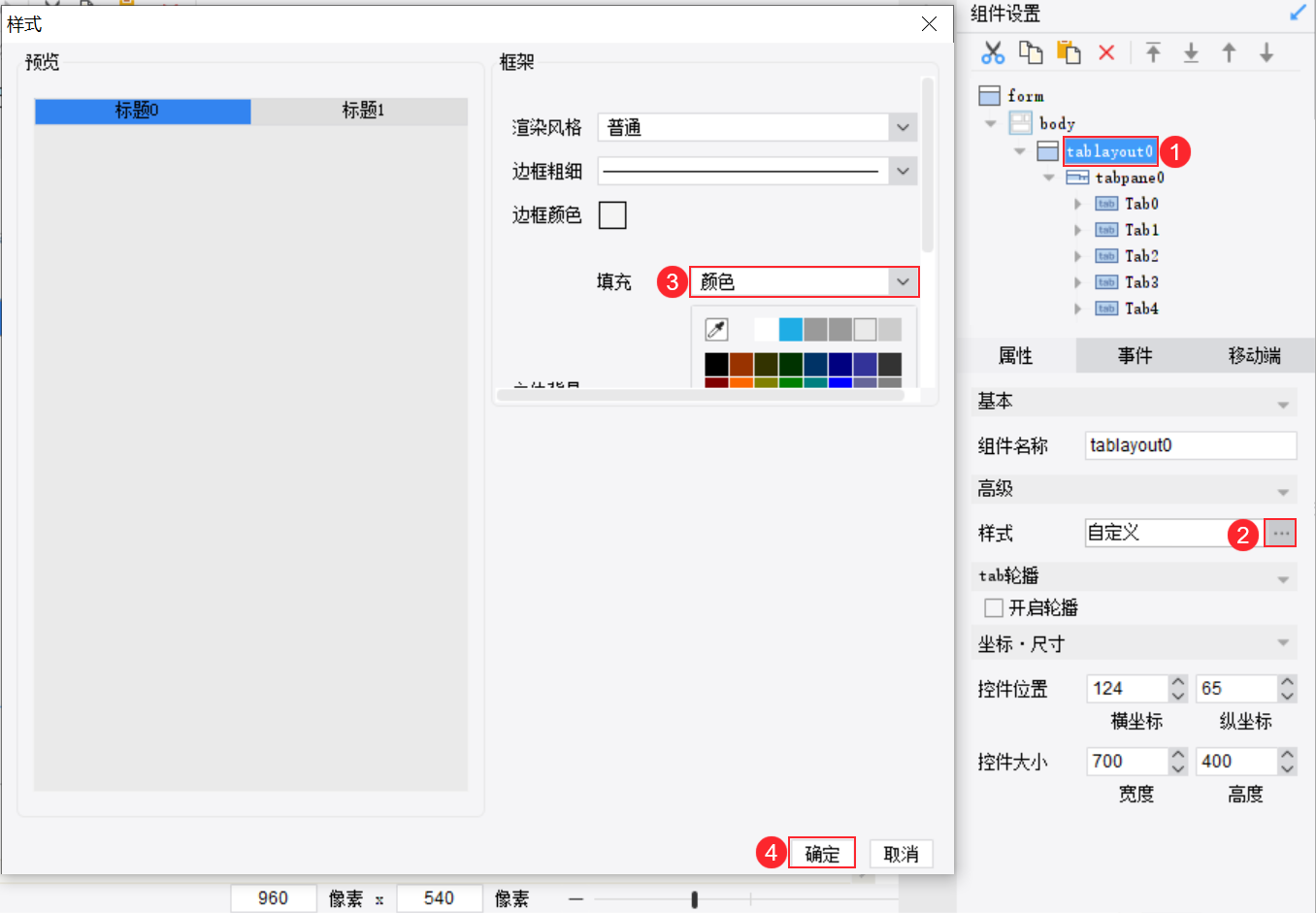Click the copy icon in component toolbar
The width and height of the screenshot is (1316, 913).
click(1031, 52)
